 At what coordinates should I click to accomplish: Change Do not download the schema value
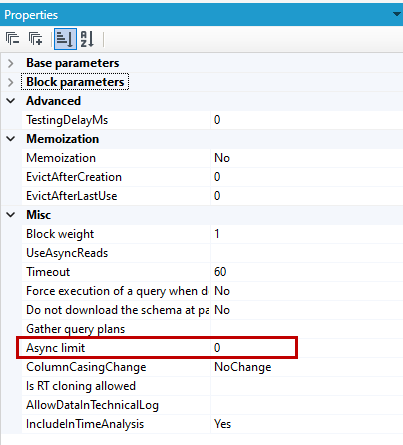pos(307,310)
